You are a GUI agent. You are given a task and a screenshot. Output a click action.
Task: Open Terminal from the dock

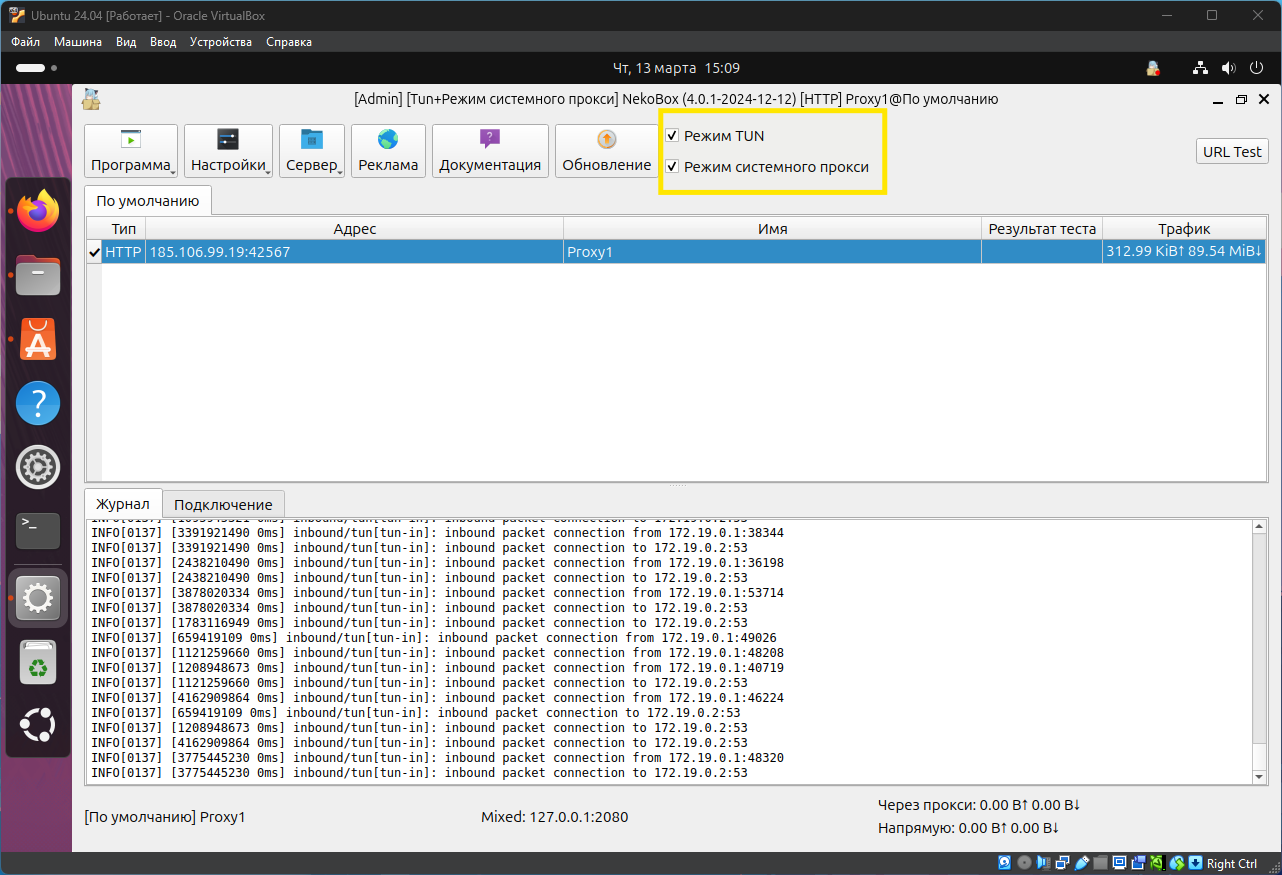(38, 531)
